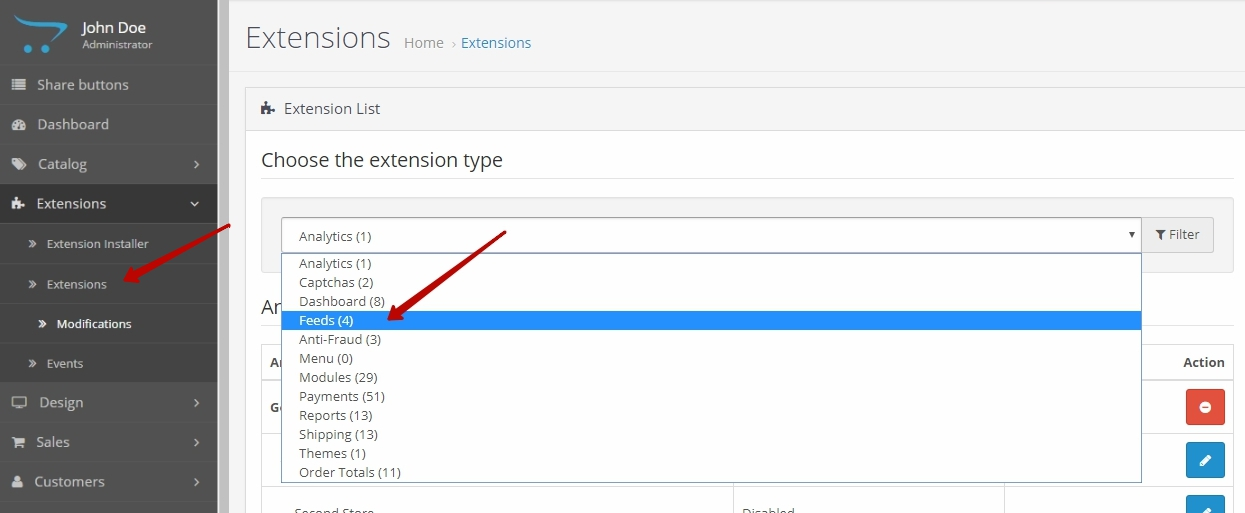Click the red uninstall minus button
This screenshot has height=513, width=1245.
[x=1205, y=407]
